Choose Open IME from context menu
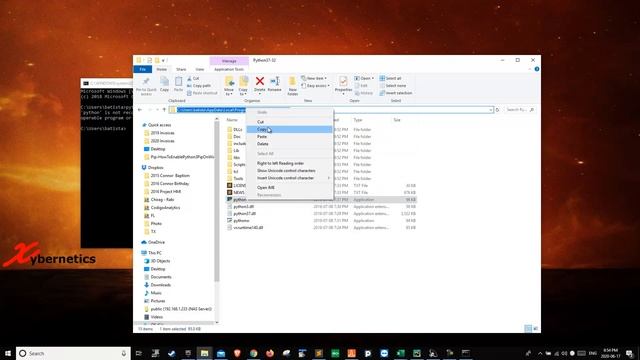This screenshot has height=360, width=640. [289, 188]
